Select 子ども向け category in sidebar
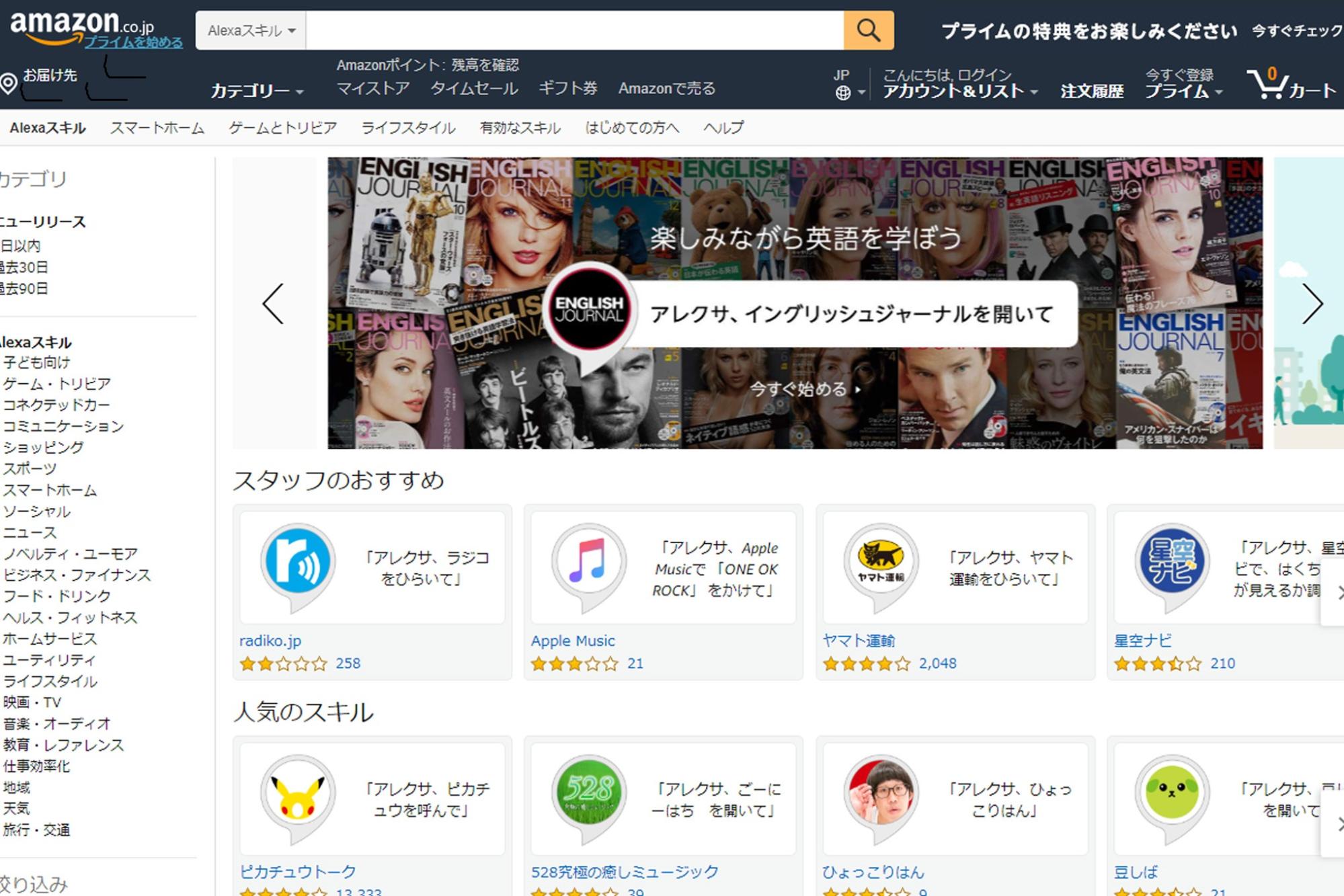The image size is (1344, 896). (x=37, y=363)
